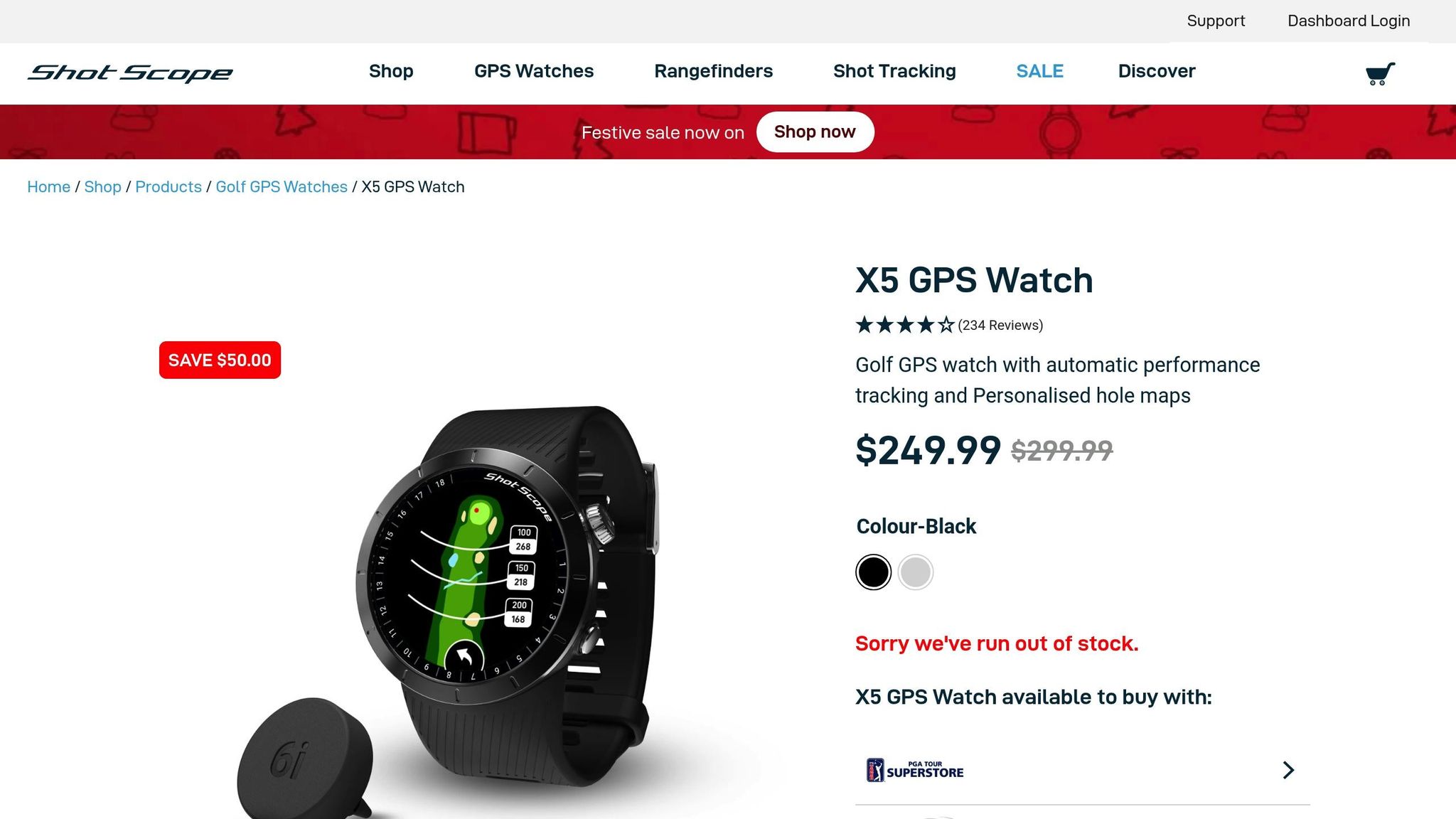Click the star rating icons
The image size is (1456, 819).
point(905,326)
